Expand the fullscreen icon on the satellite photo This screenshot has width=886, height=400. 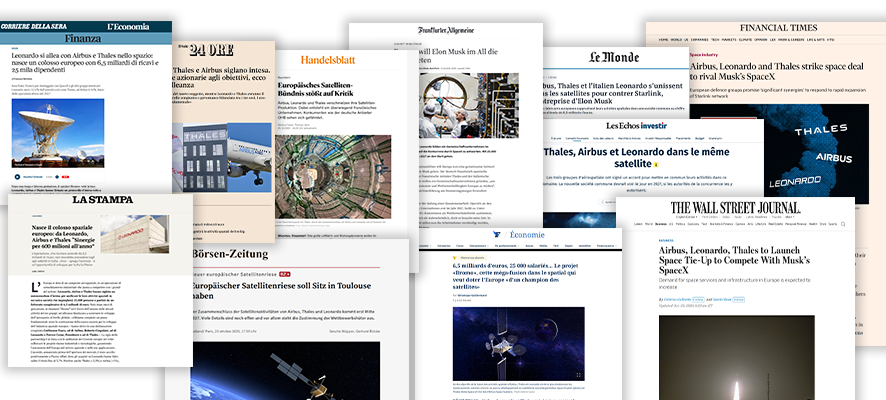(x=578, y=375)
